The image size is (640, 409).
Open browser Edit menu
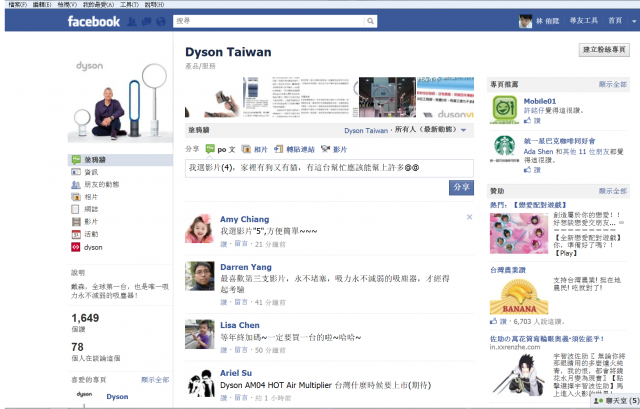[42, 4]
